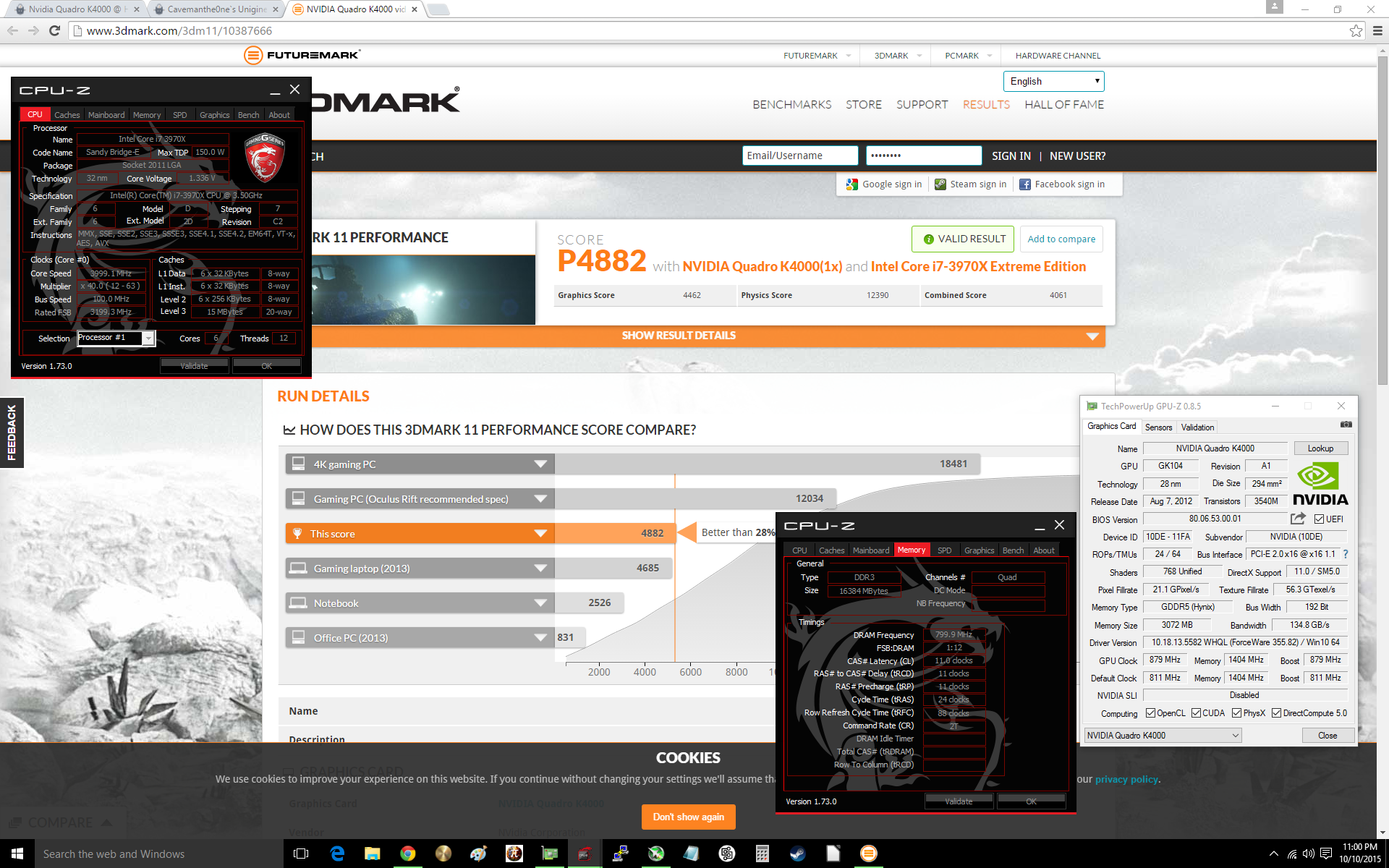Expand the This score comparison row
This screenshot has width=1389, height=868.
pos(540,534)
